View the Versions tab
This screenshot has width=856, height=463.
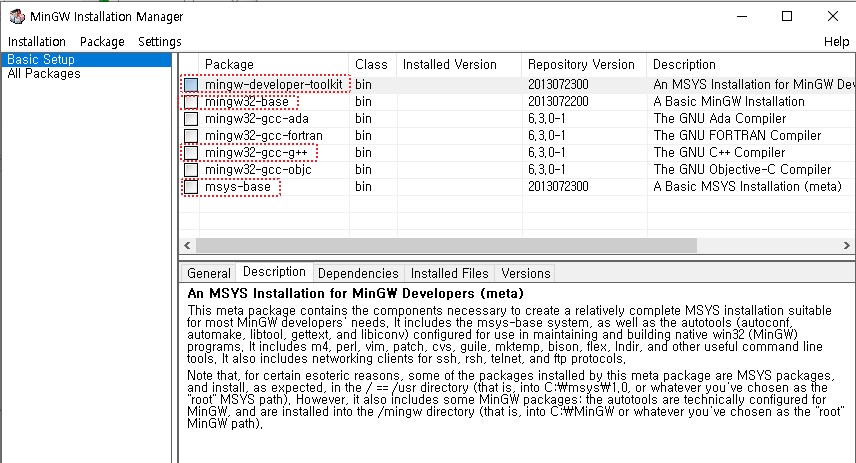click(x=526, y=273)
